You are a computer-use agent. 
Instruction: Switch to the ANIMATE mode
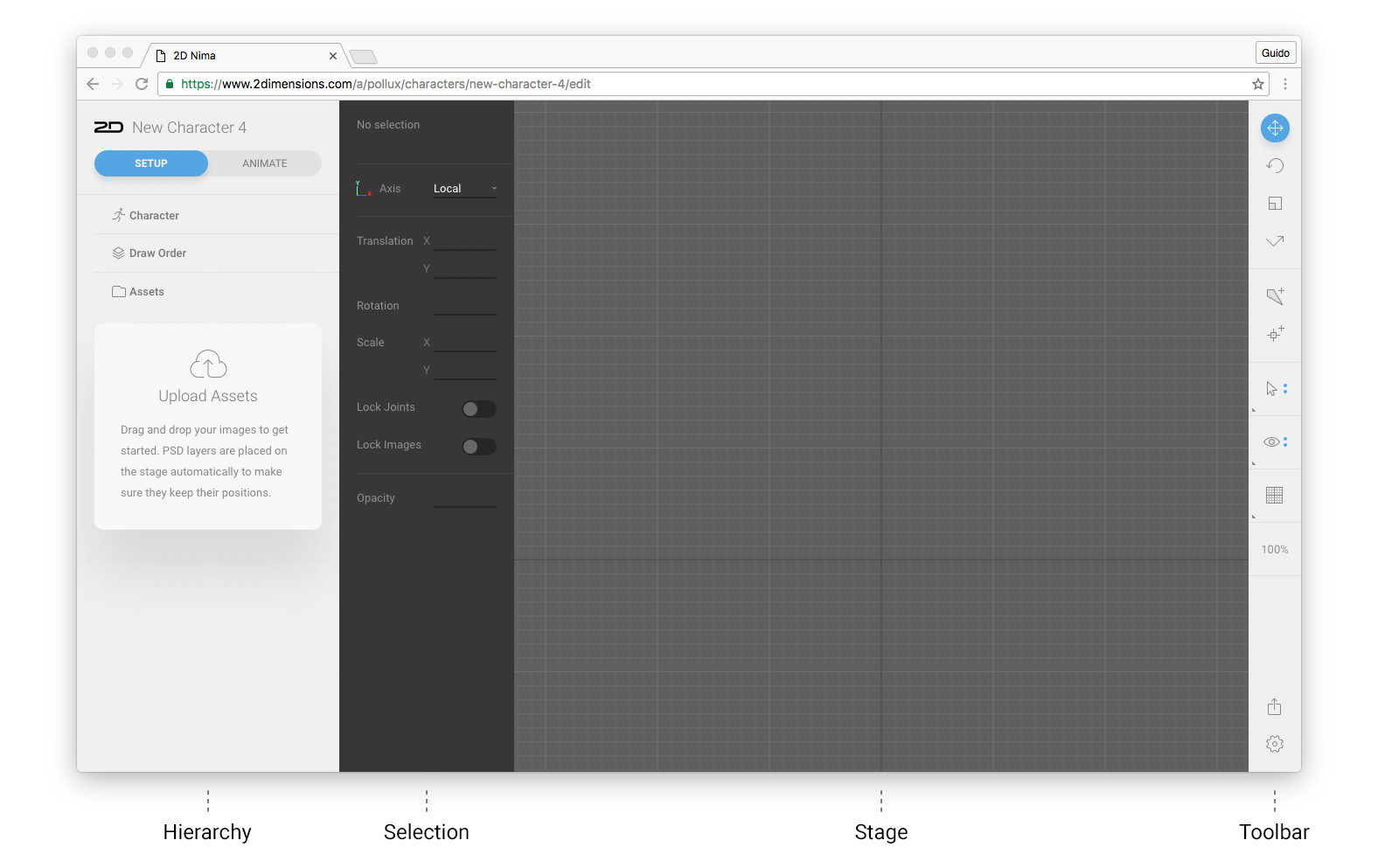[265, 163]
